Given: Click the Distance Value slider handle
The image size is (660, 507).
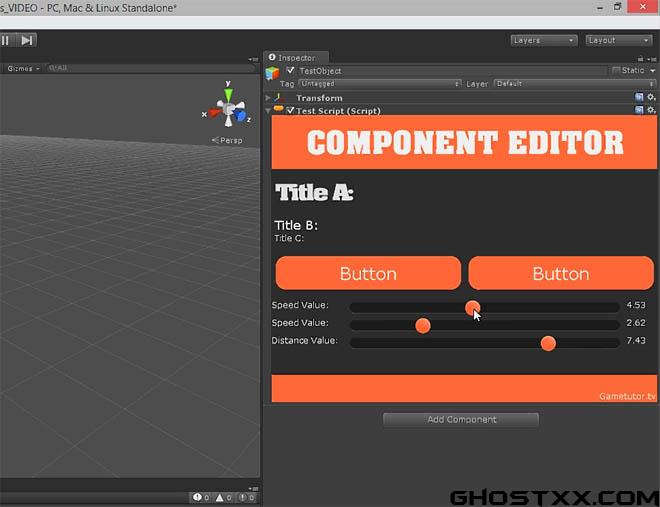Looking at the screenshot, I should pyautogui.click(x=548, y=343).
